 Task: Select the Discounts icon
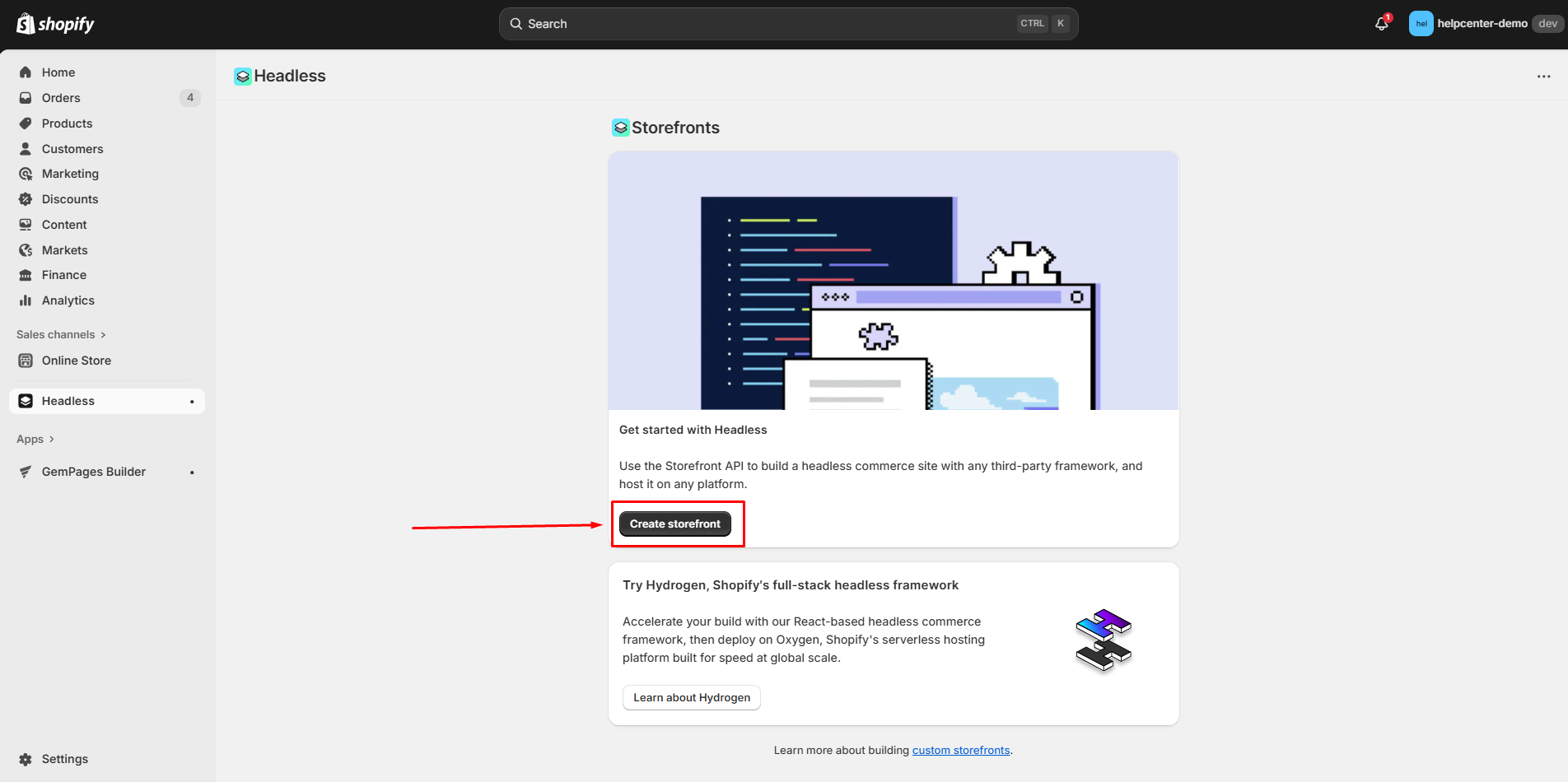pyautogui.click(x=26, y=199)
